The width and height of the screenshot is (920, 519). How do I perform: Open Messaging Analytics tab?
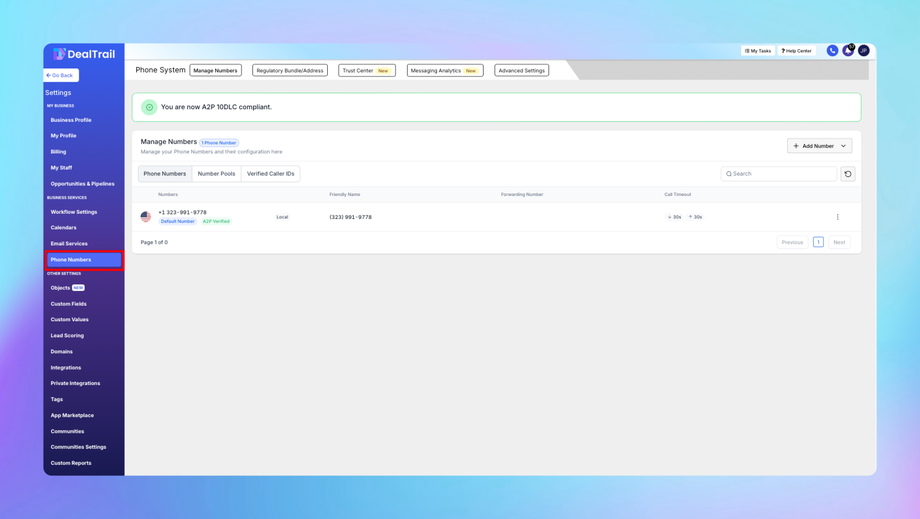[445, 70]
